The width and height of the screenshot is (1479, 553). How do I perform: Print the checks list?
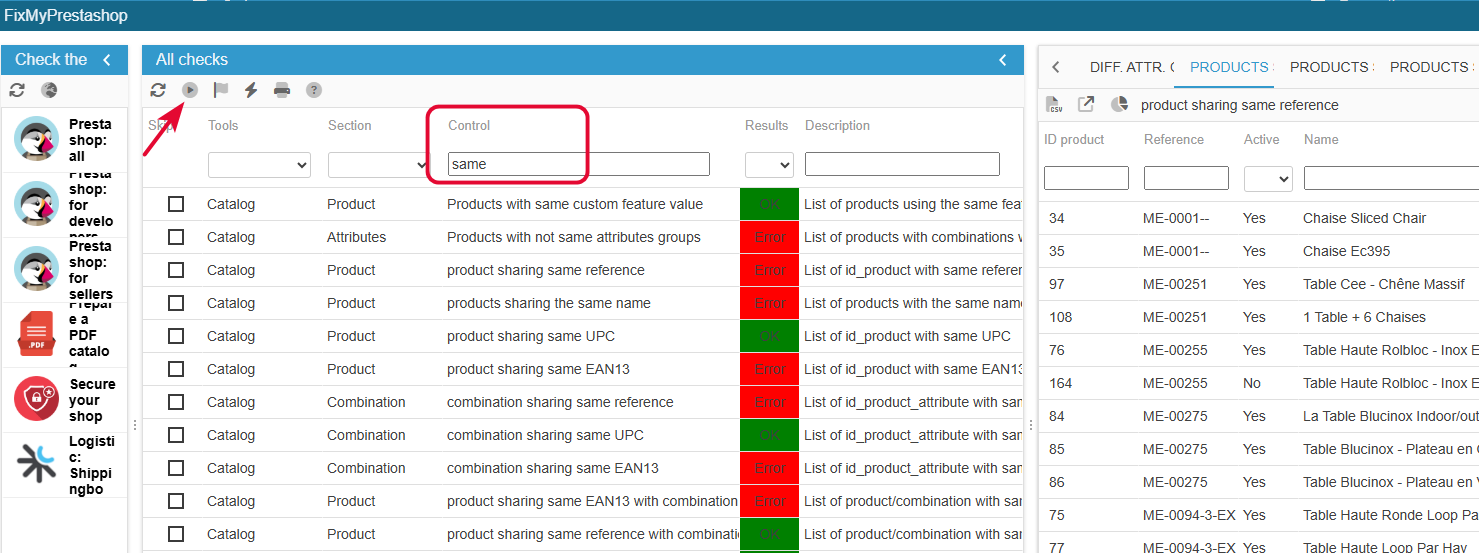pos(283,90)
